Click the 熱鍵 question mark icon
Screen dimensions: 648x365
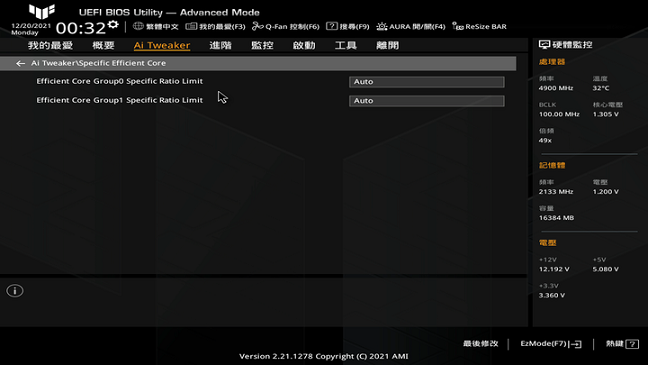(632, 344)
